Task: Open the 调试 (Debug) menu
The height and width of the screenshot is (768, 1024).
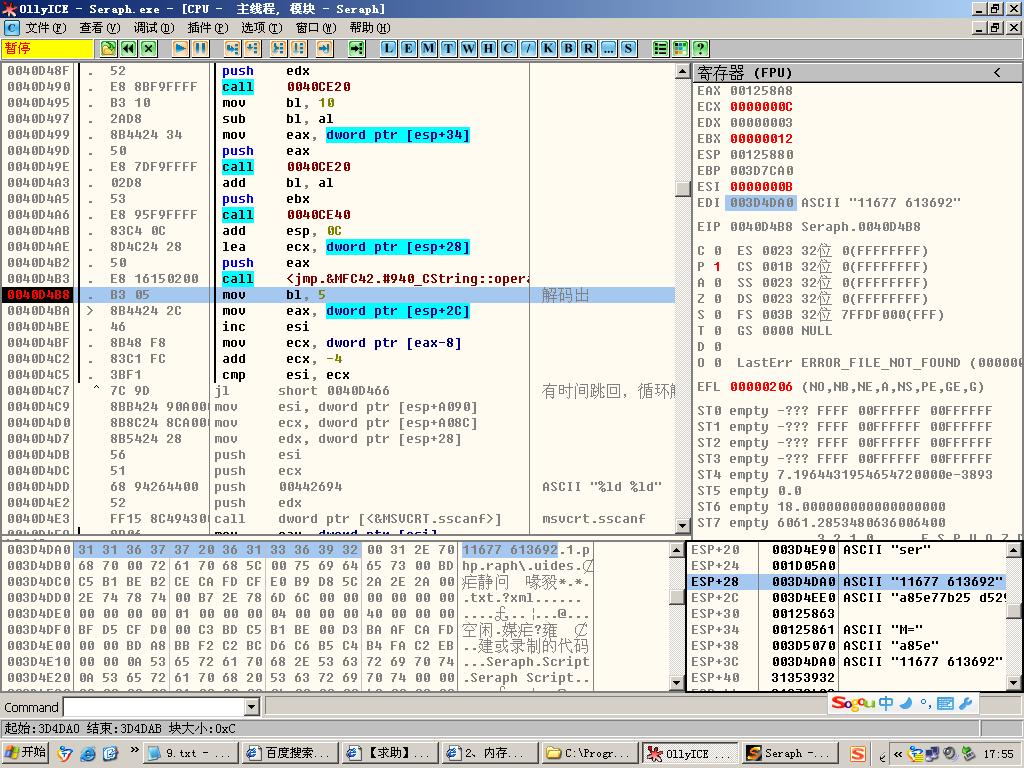Action: tap(153, 28)
